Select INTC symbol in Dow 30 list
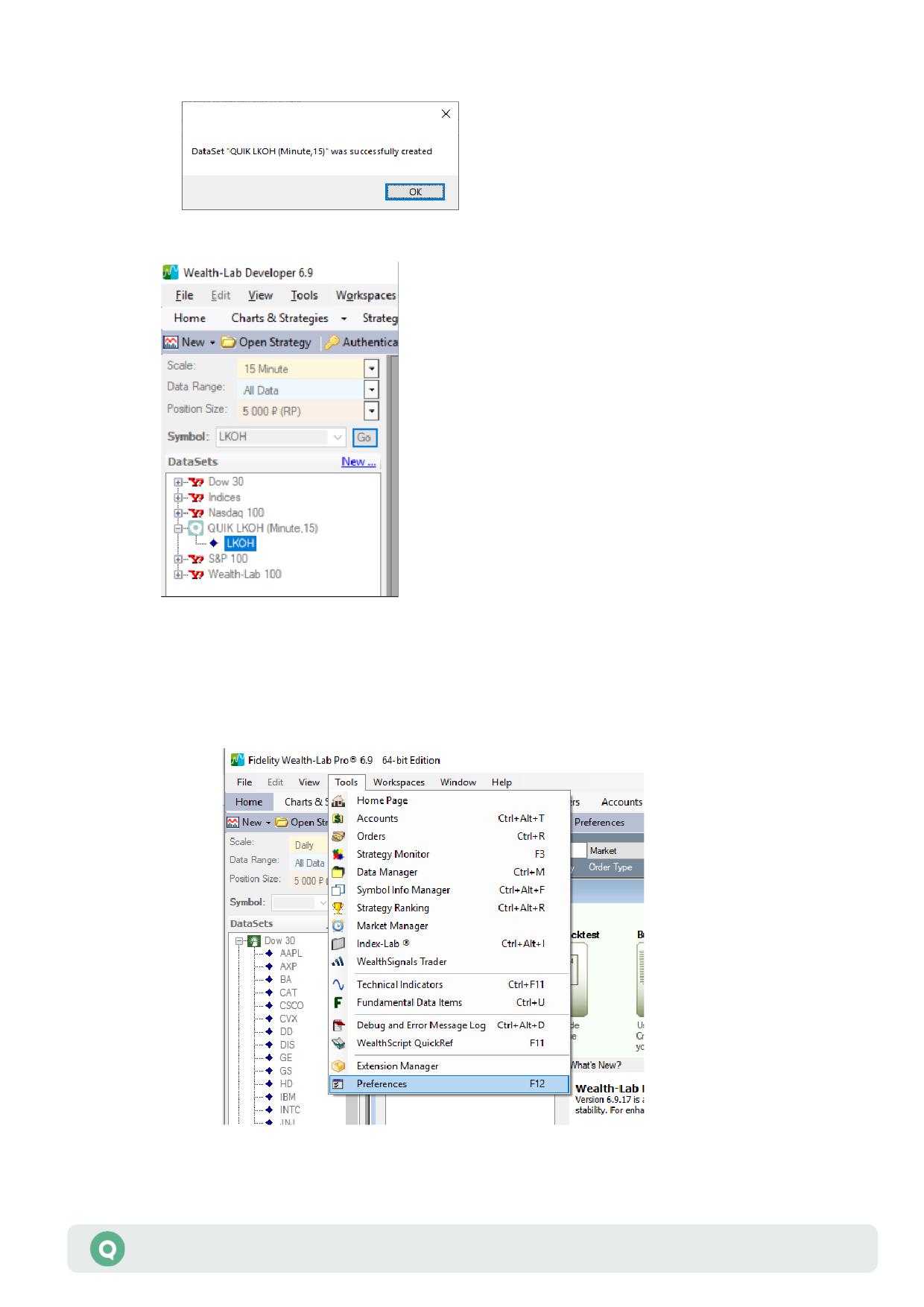924x1307 pixels. (x=290, y=1110)
